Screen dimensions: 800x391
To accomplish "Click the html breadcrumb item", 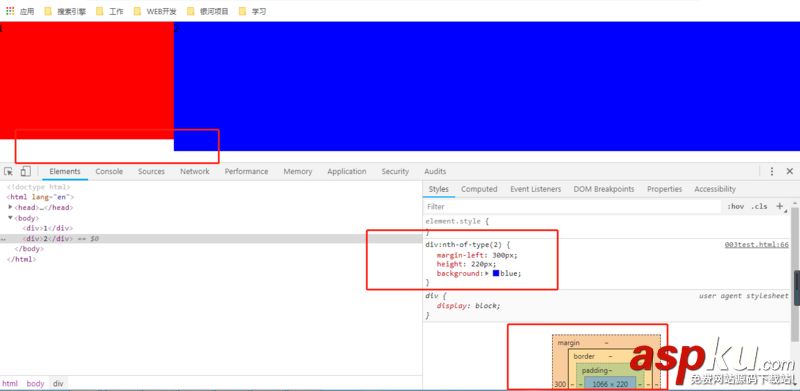I will [x=10, y=383].
